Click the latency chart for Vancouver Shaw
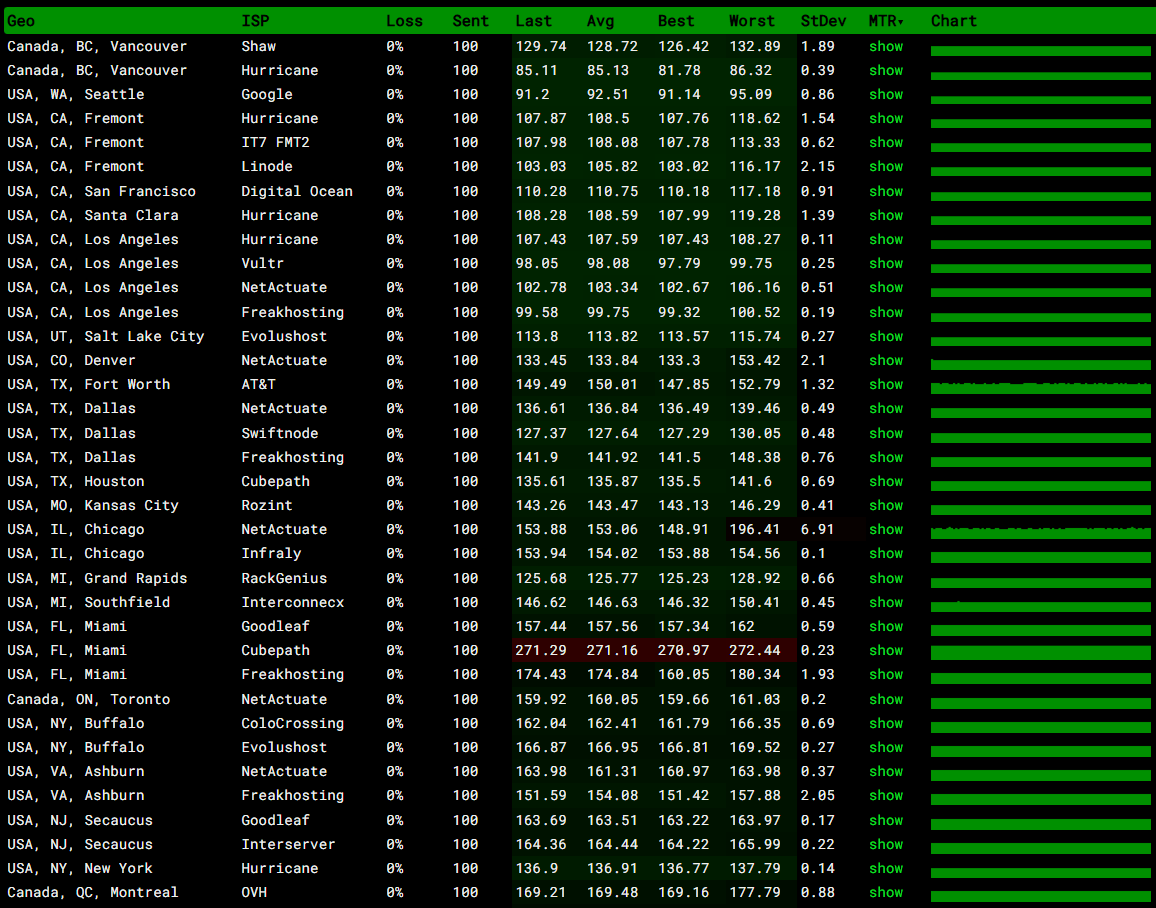1156x908 pixels. coord(1040,51)
